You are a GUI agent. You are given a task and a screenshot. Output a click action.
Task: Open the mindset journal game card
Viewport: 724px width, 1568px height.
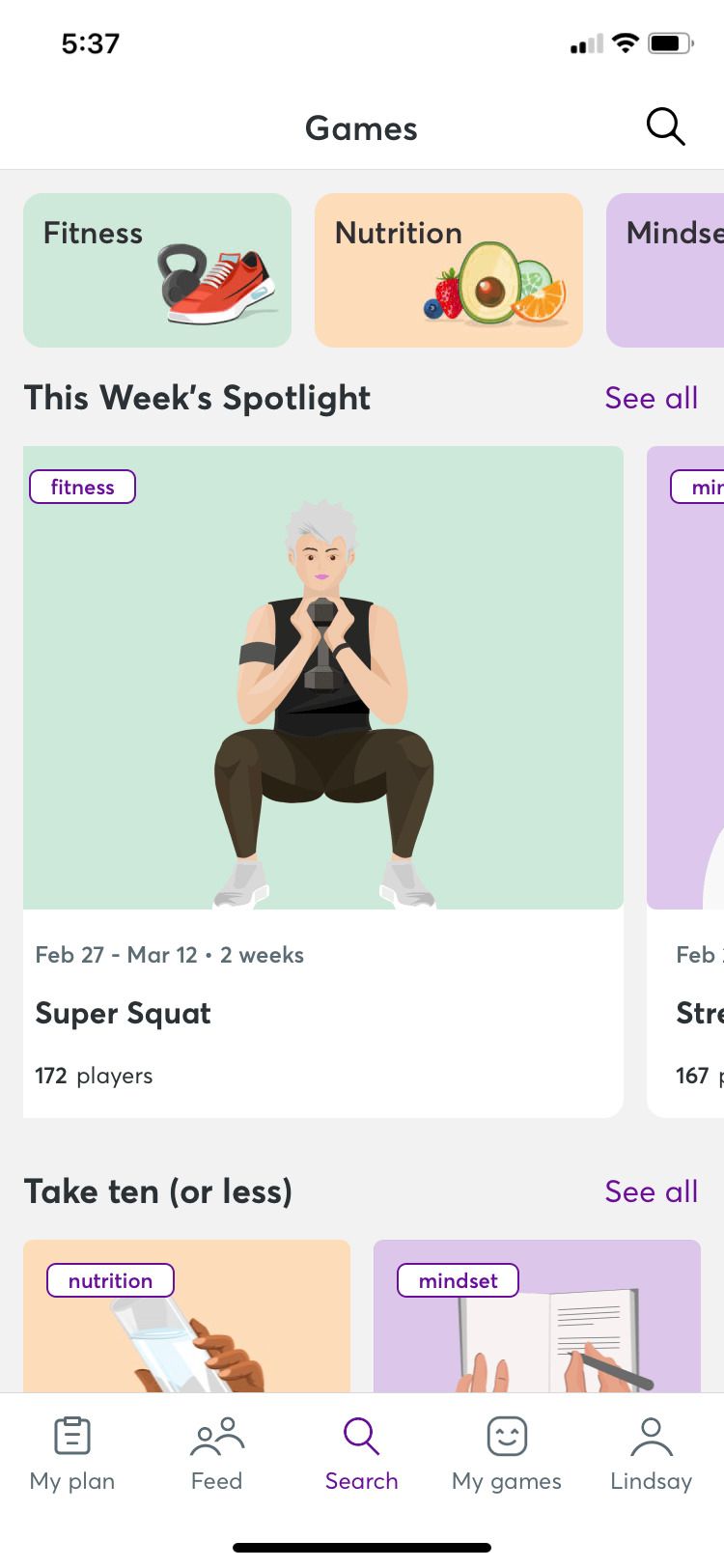[x=537, y=1332]
